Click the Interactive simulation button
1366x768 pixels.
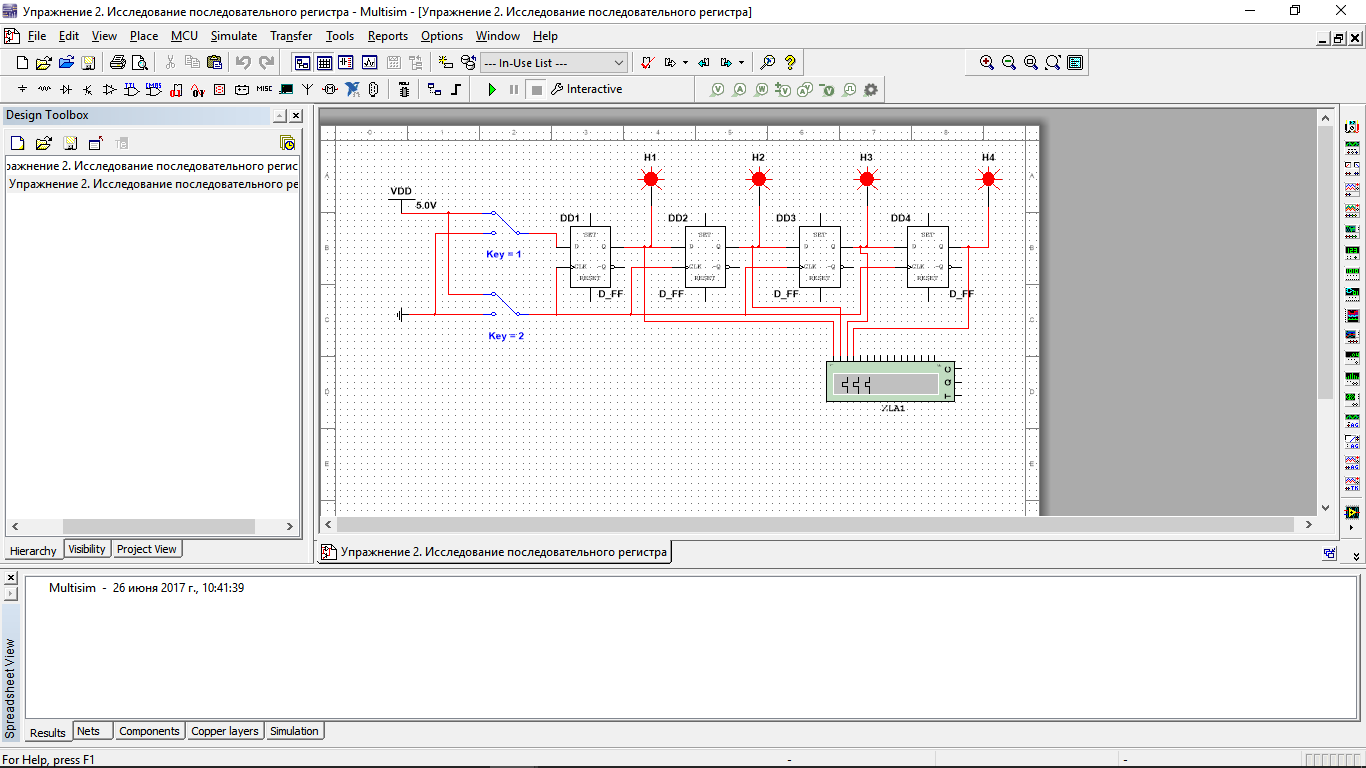(x=586, y=89)
